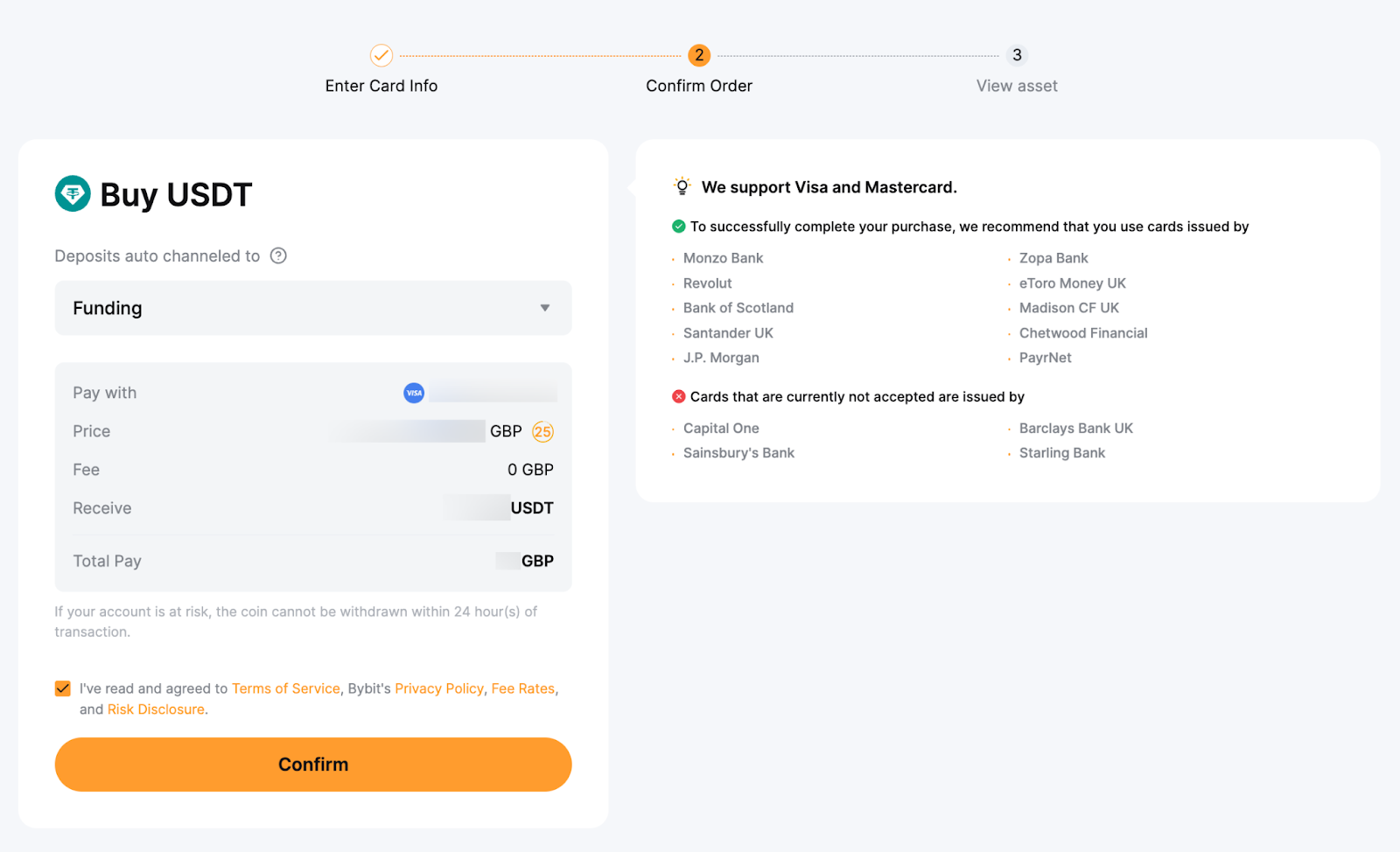Select the View asset step 3

[1016, 55]
